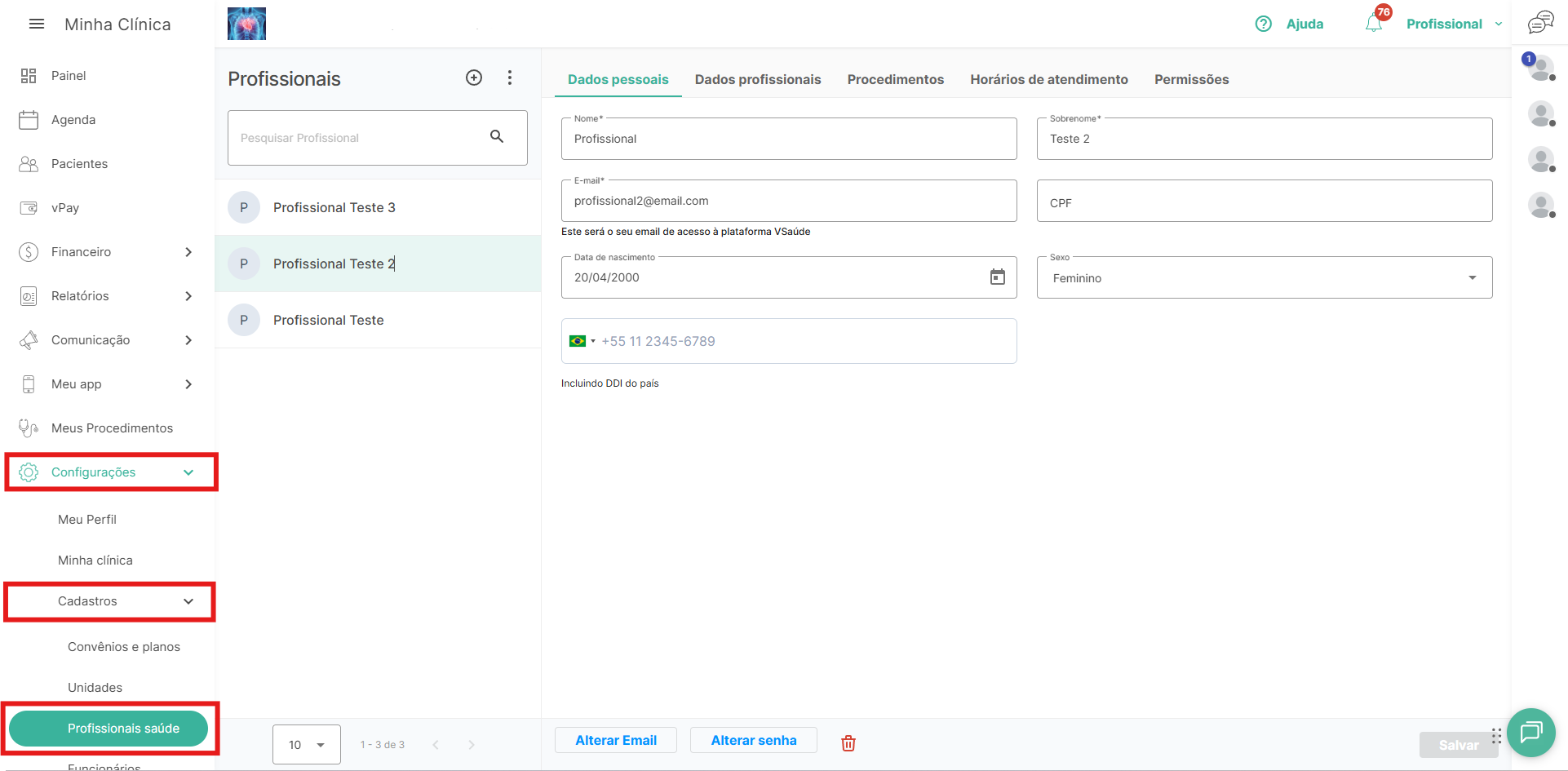Expand the Financeiro sidebar menu
The image size is (1568, 771).
(x=109, y=252)
